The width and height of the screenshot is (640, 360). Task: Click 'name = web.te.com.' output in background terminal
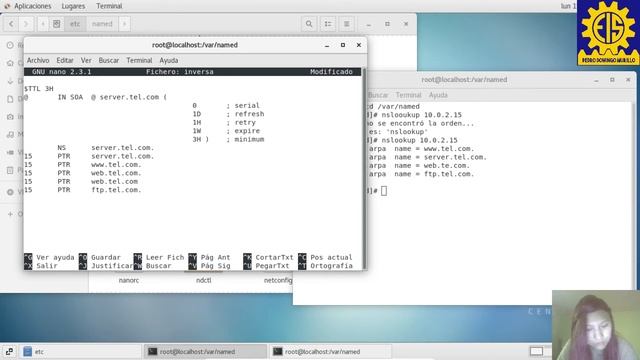click(432, 166)
